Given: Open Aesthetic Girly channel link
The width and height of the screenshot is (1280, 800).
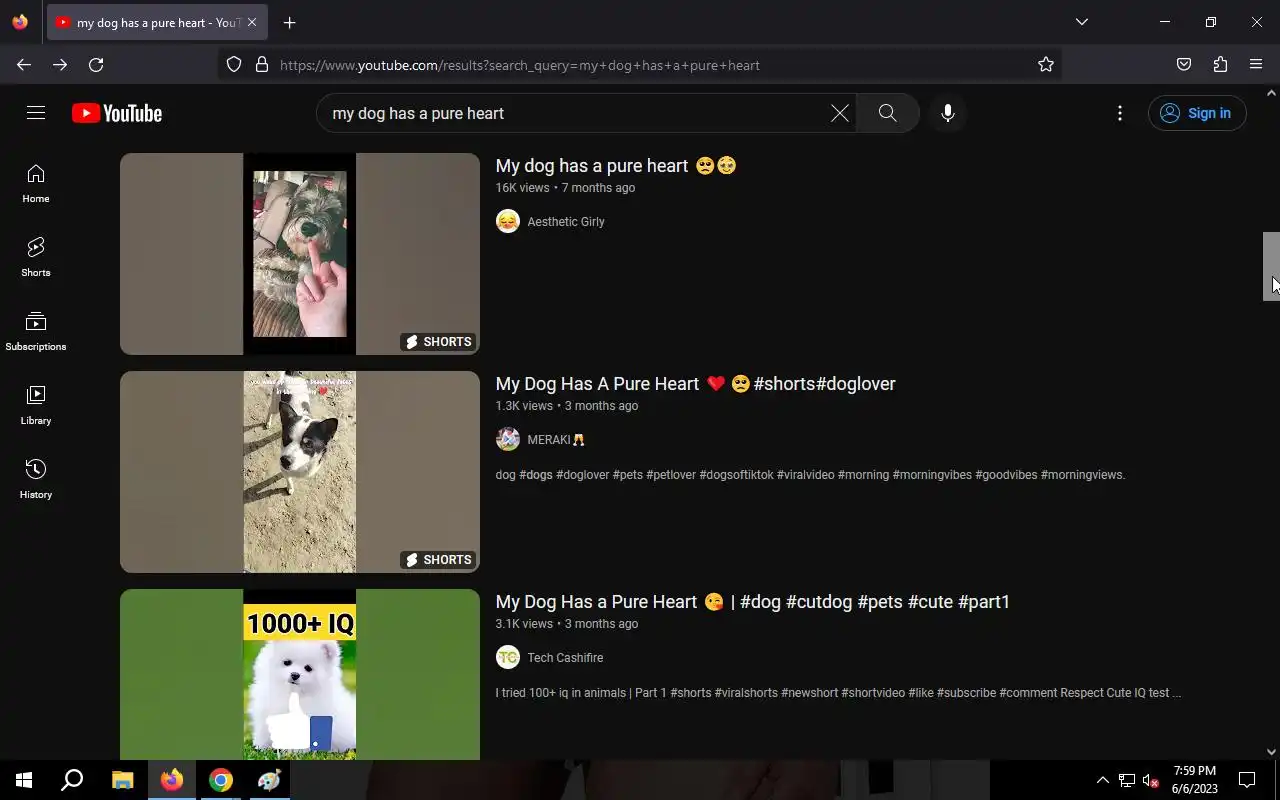Looking at the screenshot, I should click(566, 222).
